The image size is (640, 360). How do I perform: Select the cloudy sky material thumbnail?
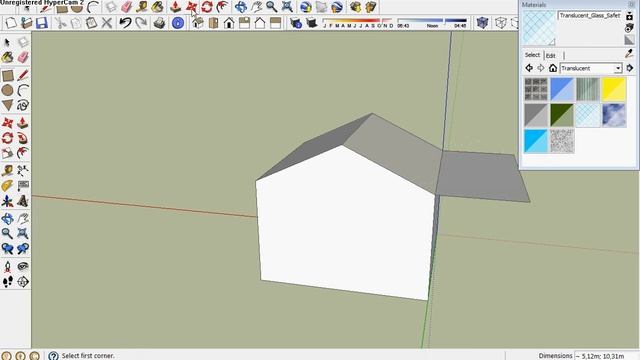pyautogui.click(x=613, y=115)
